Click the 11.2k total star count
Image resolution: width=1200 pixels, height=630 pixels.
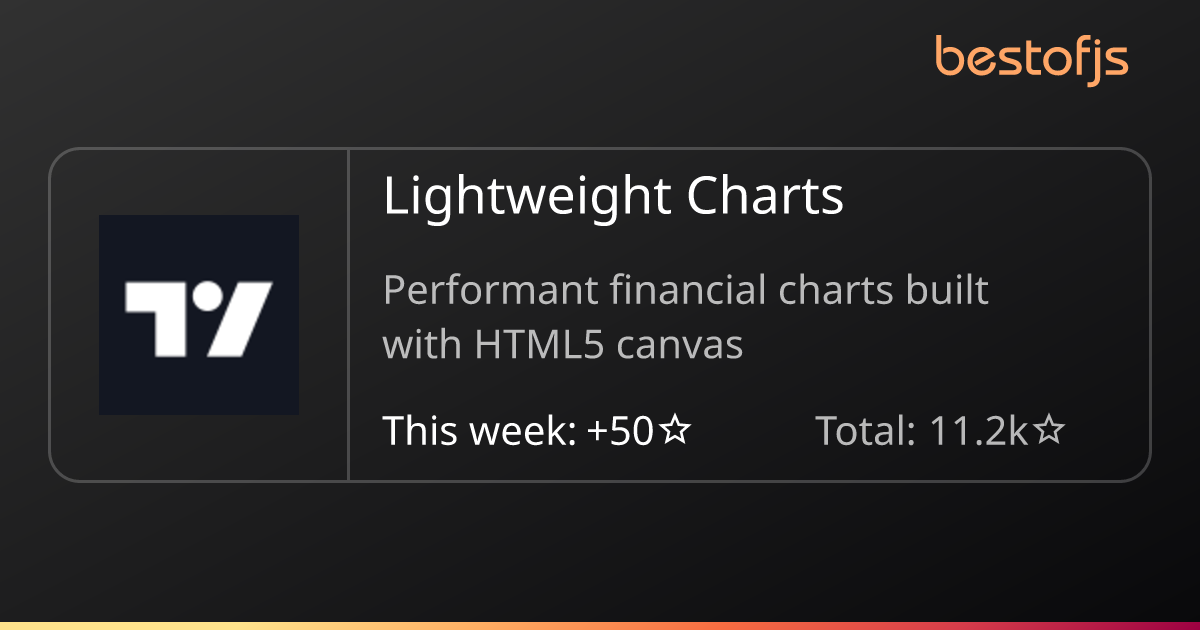click(x=979, y=431)
